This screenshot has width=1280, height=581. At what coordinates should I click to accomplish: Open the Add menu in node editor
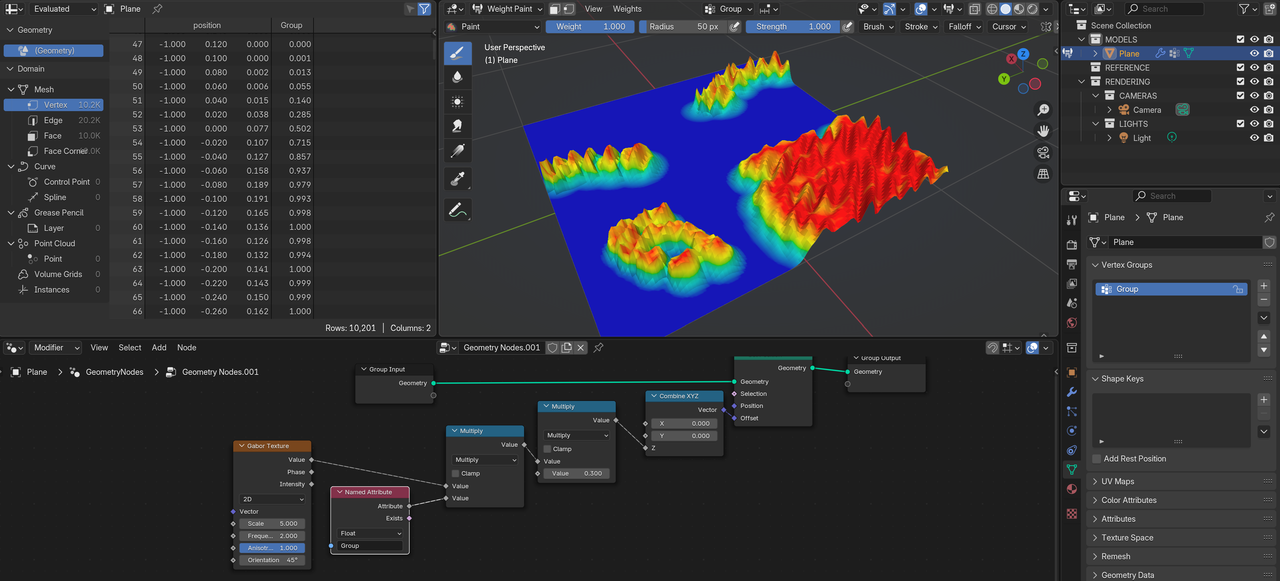pyautogui.click(x=159, y=348)
